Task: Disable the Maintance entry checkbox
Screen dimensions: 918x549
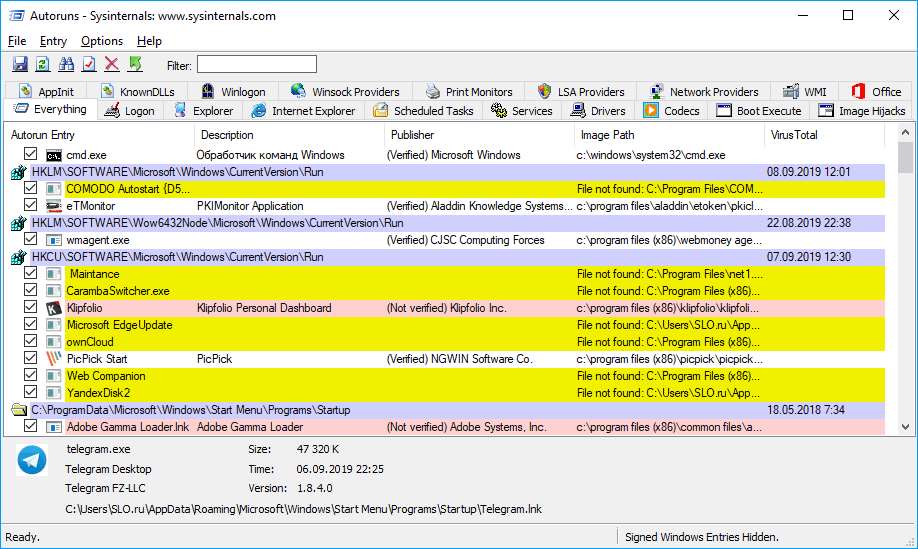Action: 30,273
